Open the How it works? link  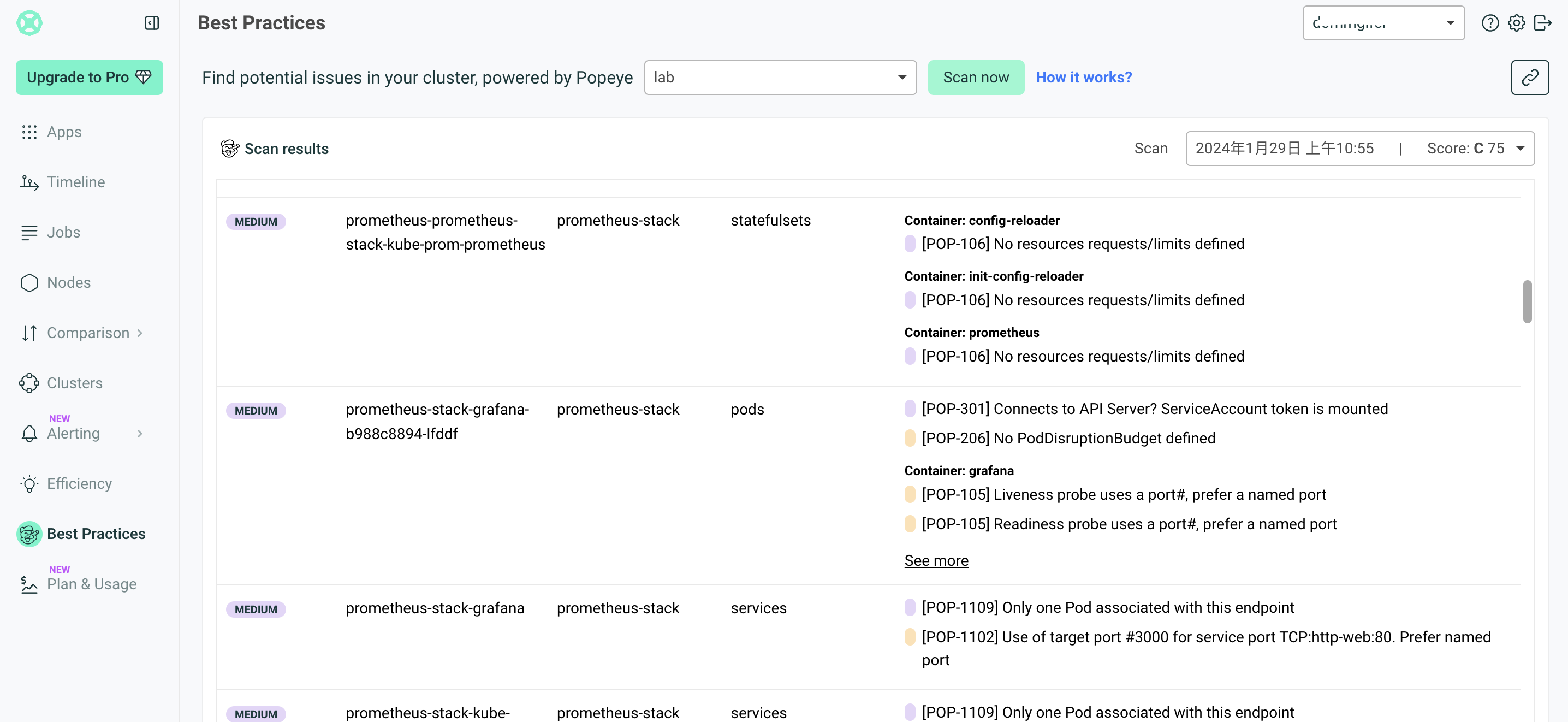point(1084,78)
